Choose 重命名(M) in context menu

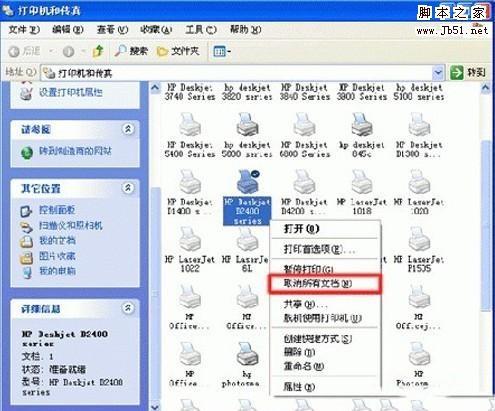coord(325,366)
